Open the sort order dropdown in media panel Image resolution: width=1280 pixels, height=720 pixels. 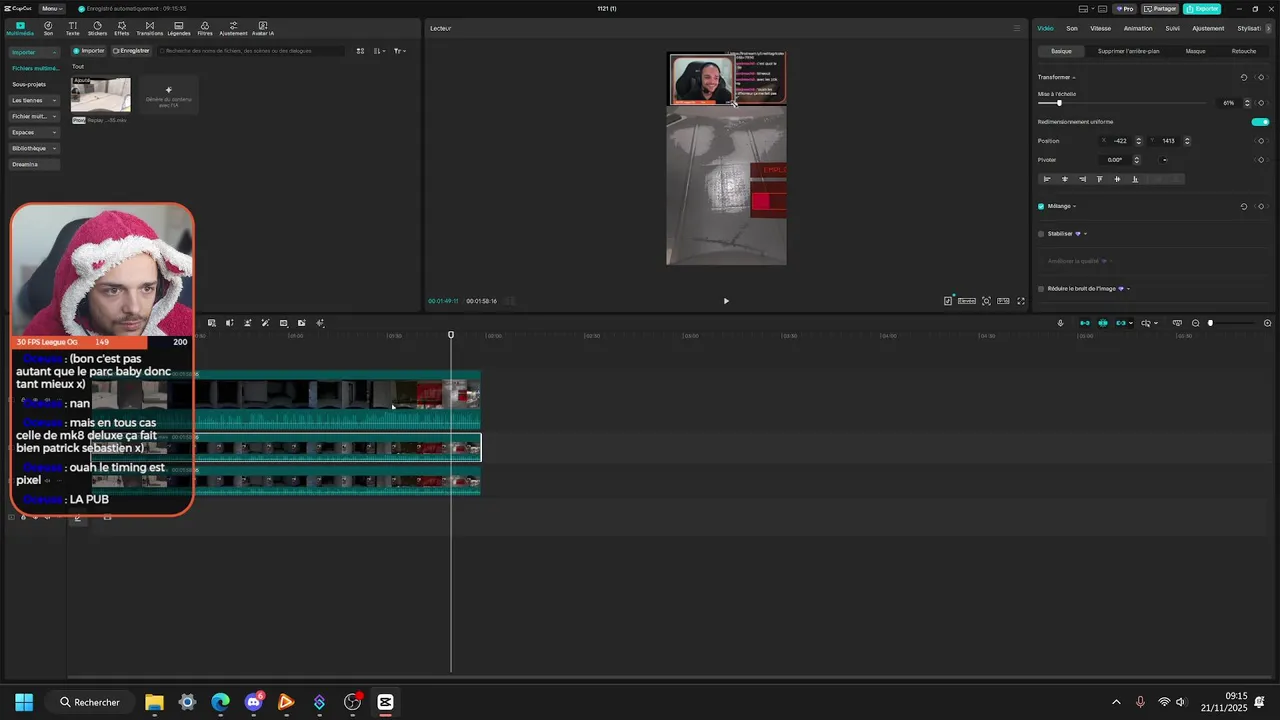tap(380, 51)
